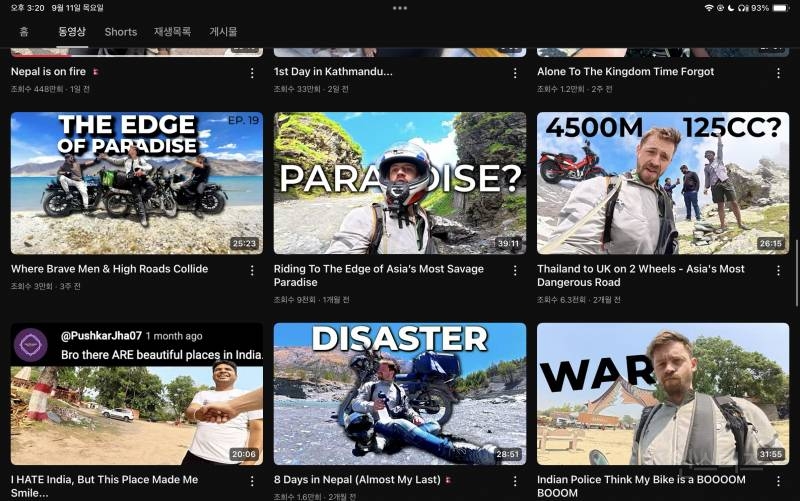Open options menu for Nepal is on fire video

252,73
